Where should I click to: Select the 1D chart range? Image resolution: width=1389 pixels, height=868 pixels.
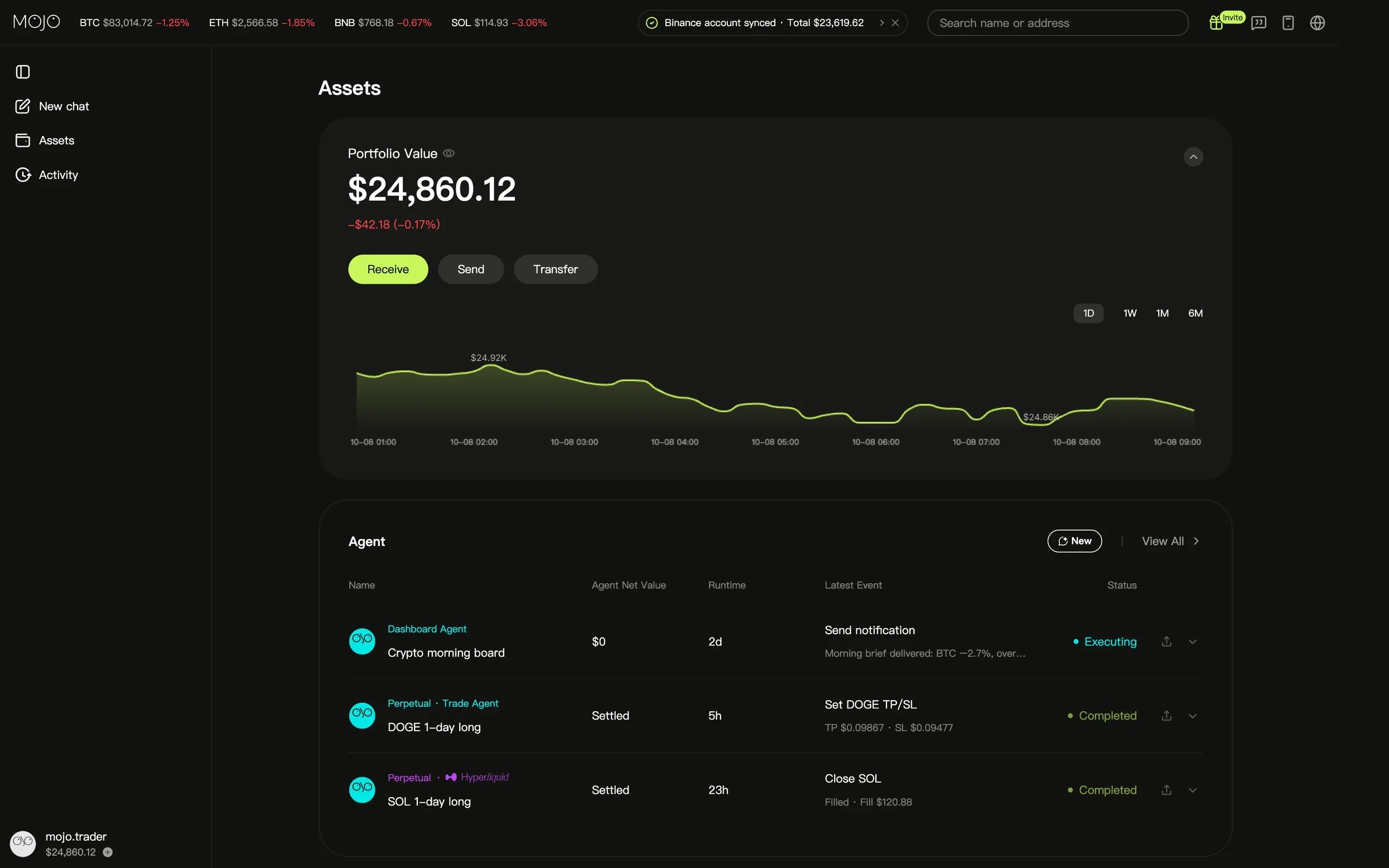point(1088,313)
